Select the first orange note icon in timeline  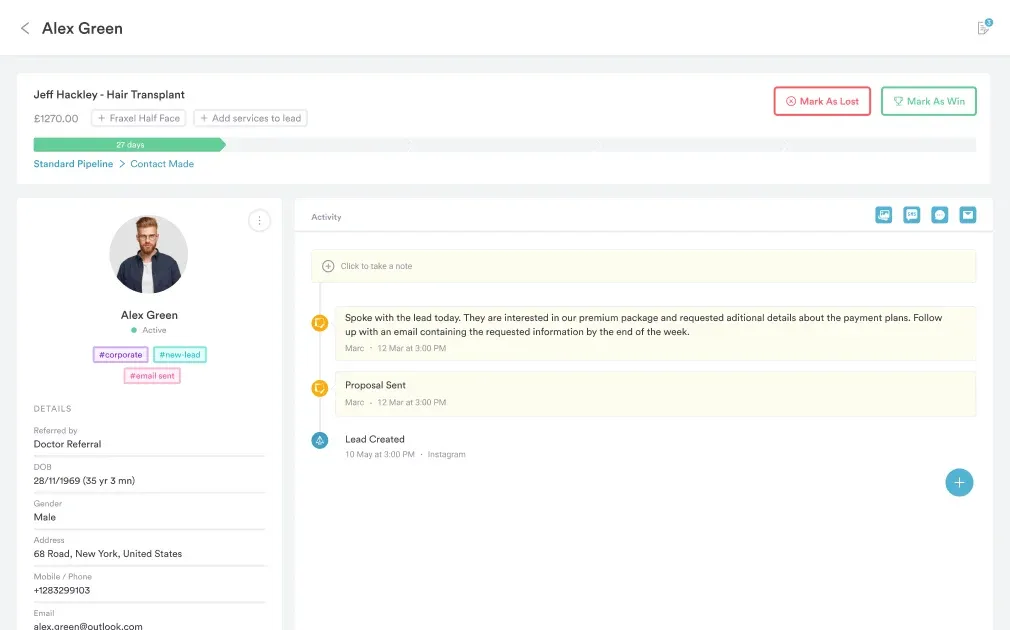[320, 323]
